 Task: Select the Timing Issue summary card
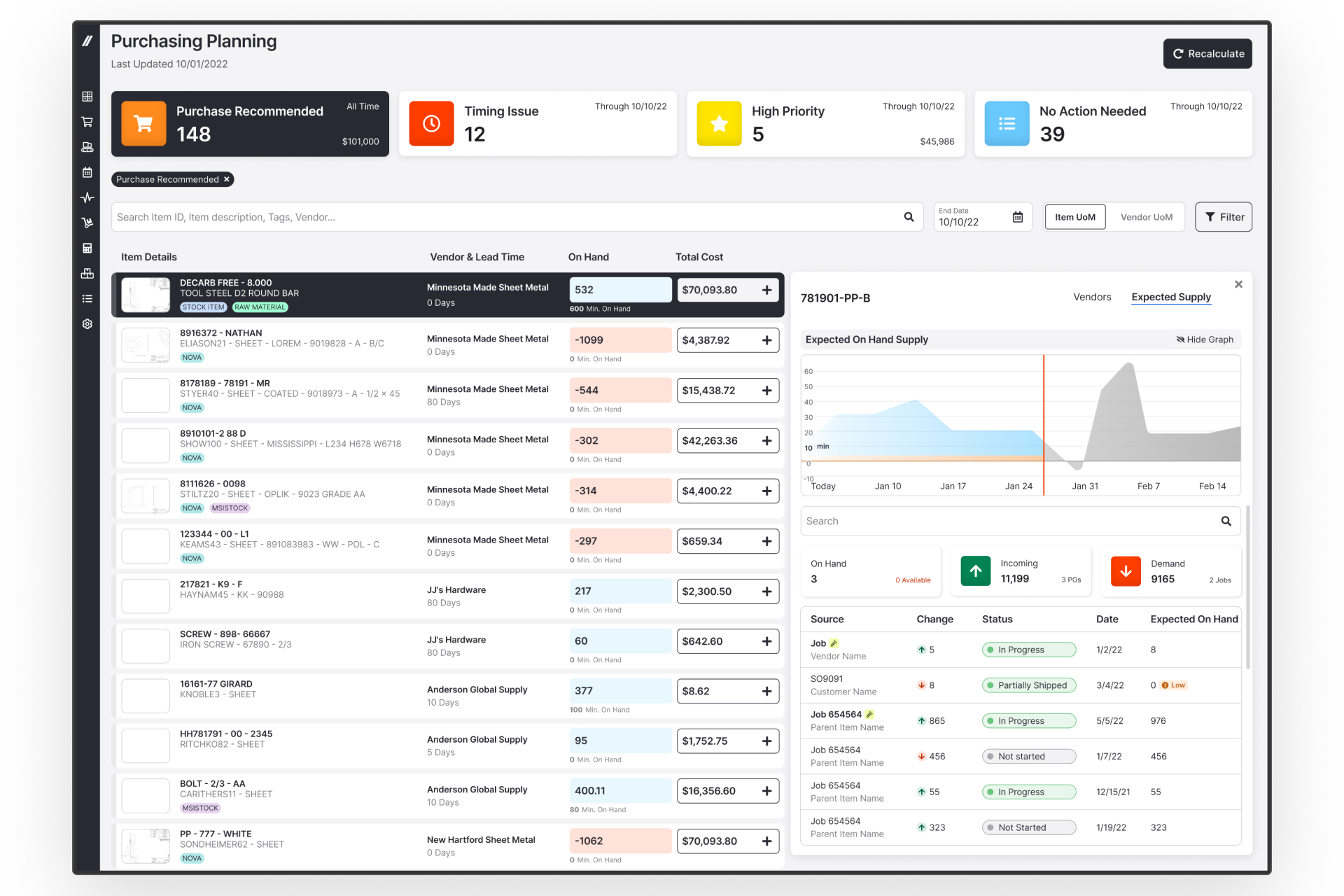pos(537,123)
